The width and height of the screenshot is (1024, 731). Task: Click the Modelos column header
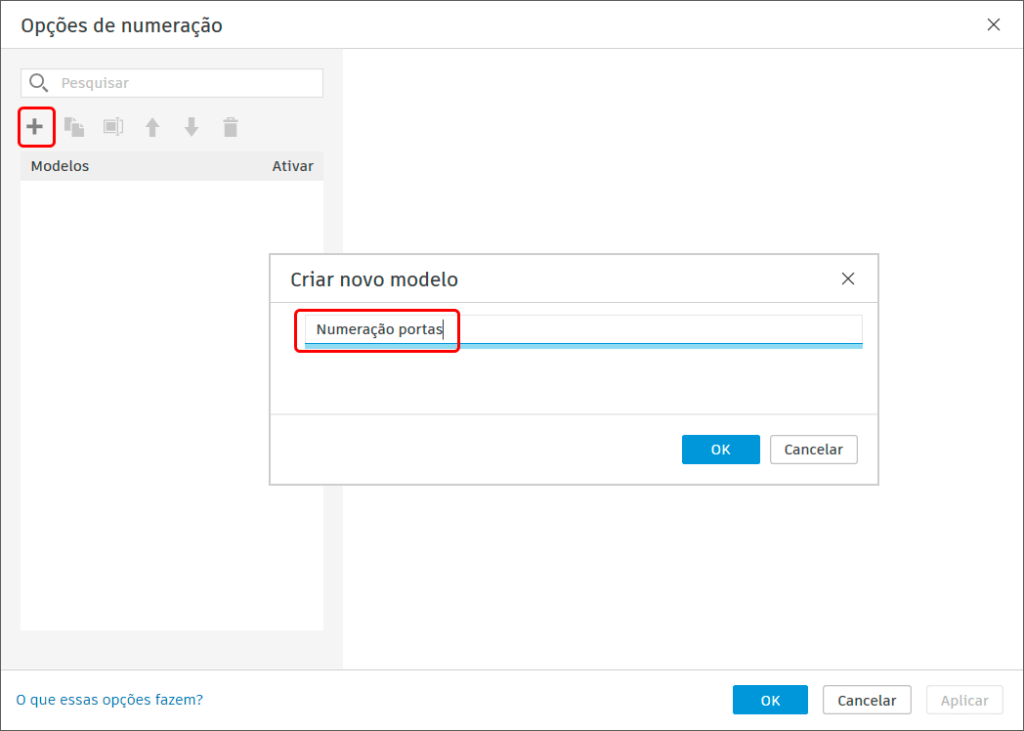tap(60, 166)
